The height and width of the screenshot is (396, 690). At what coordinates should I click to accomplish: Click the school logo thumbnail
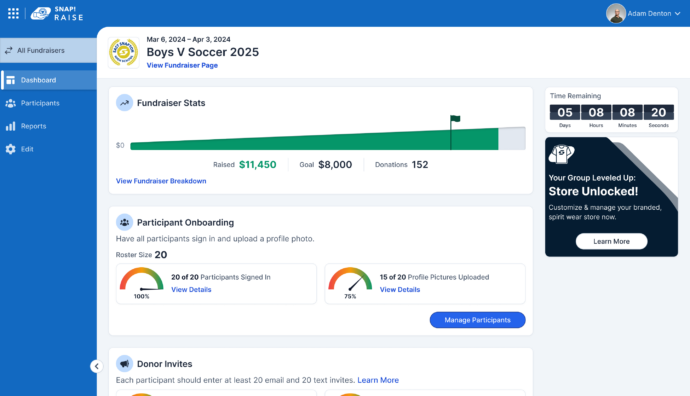coord(124,52)
